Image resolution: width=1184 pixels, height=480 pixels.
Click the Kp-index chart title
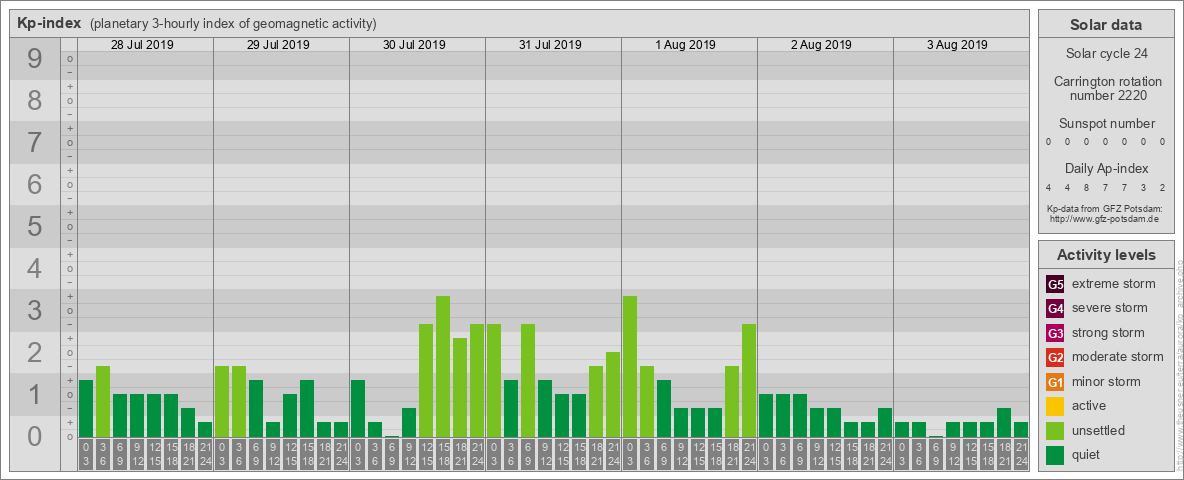tap(50, 23)
